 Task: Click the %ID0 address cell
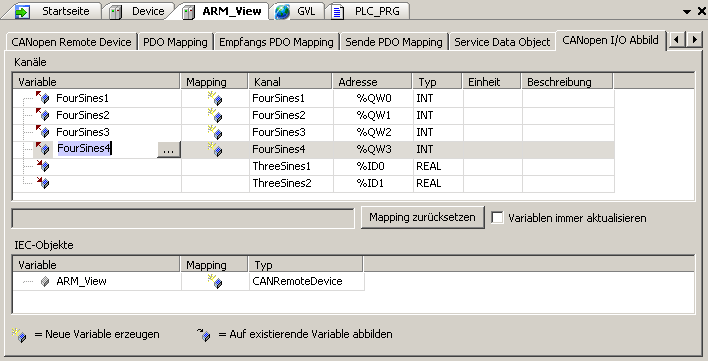(373, 166)
